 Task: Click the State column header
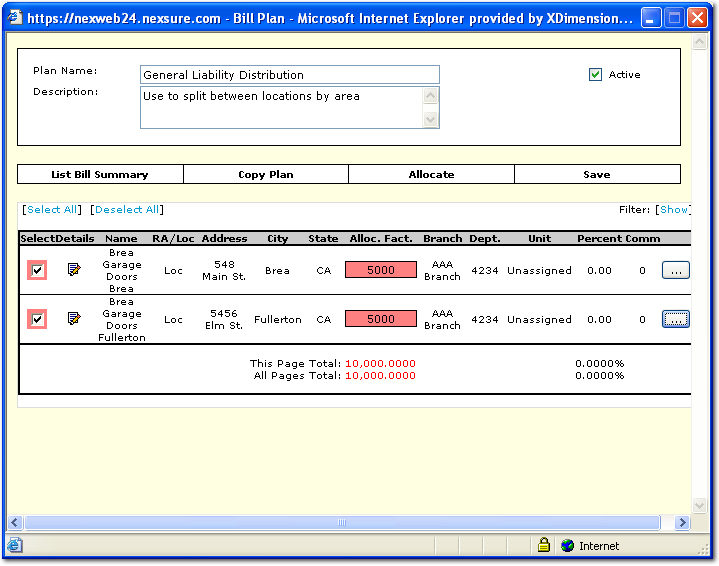pos(323,239)
